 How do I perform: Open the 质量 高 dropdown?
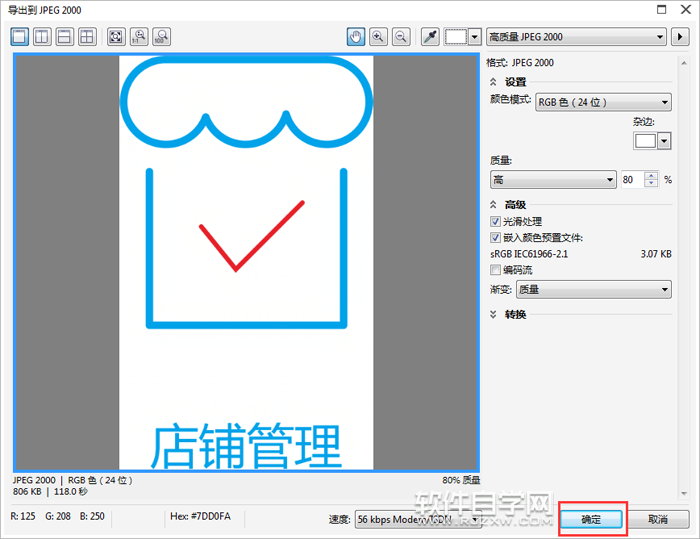553,180
